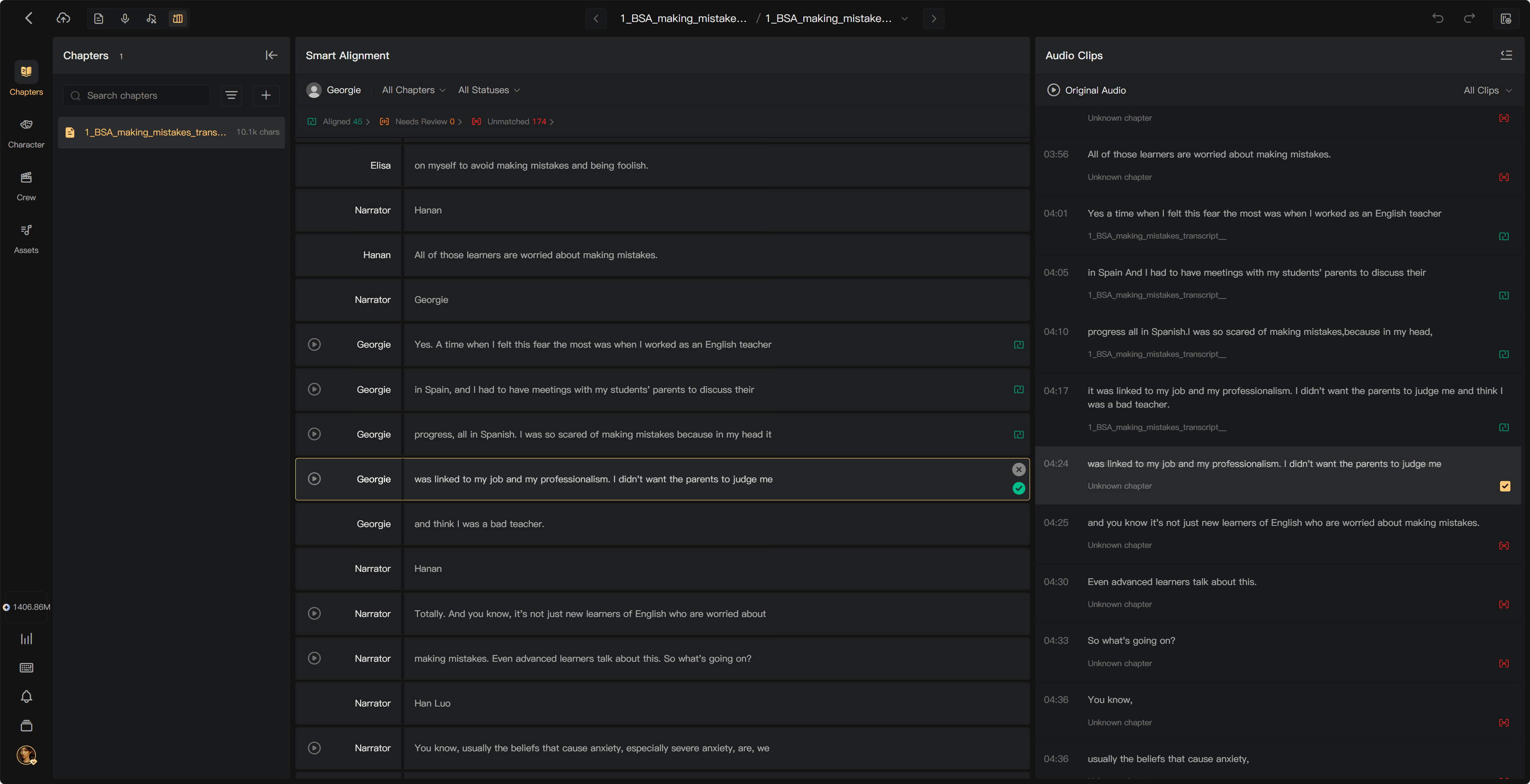Click the cloud upload icon

(64, 18)
